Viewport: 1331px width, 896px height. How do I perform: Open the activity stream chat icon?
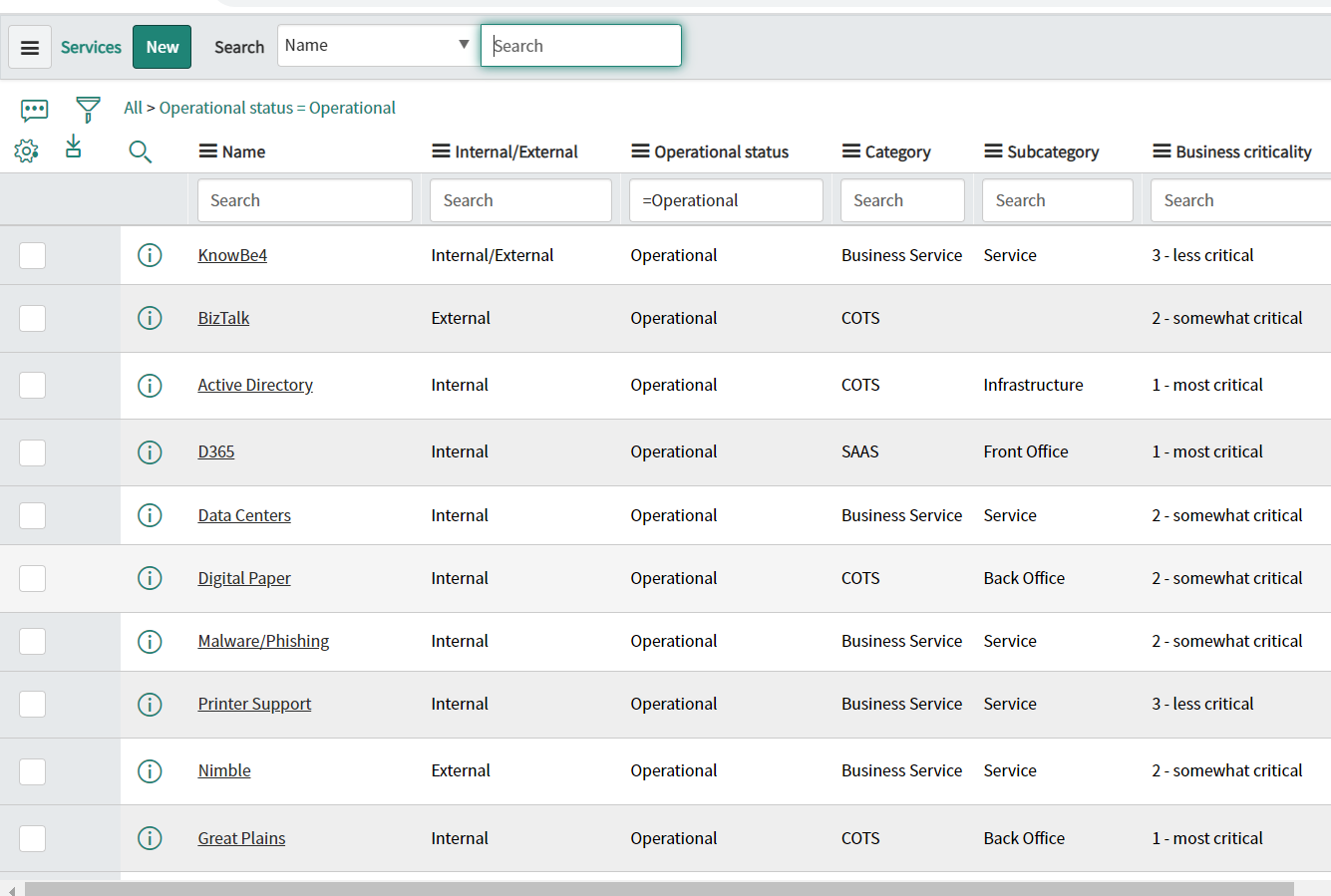coord(35,109)
